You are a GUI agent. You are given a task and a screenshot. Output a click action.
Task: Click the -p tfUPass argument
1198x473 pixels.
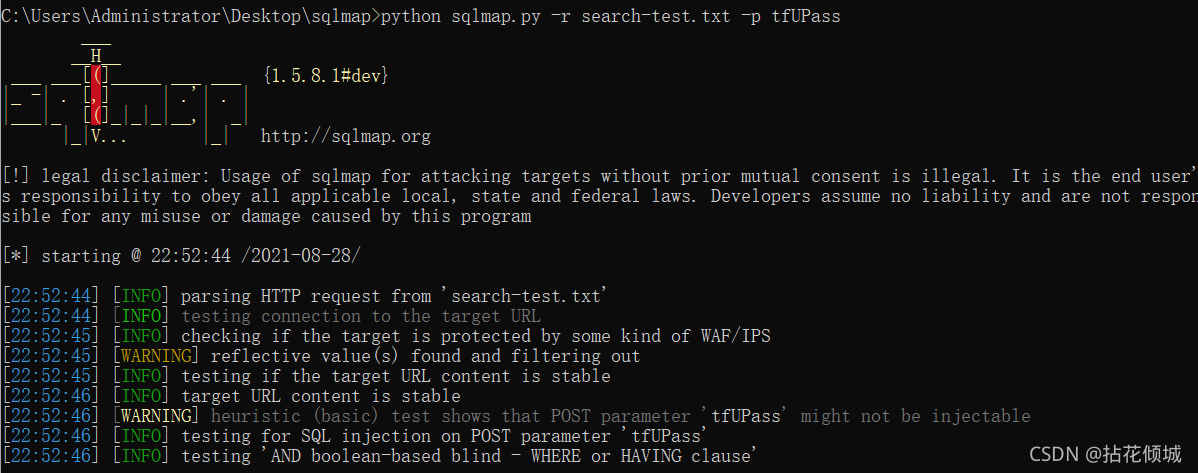click(x=790, y=16)
